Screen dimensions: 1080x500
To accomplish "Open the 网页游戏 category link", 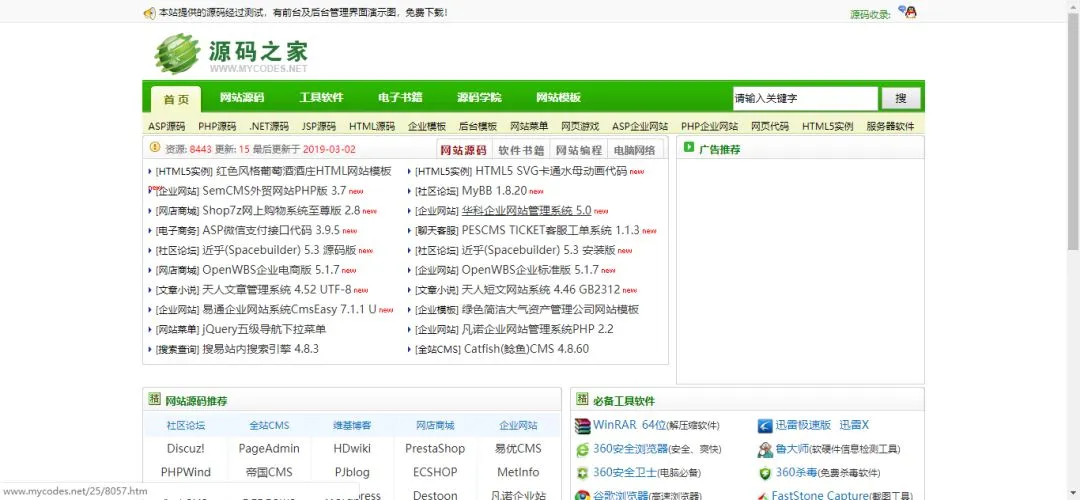I will point(580,127).
